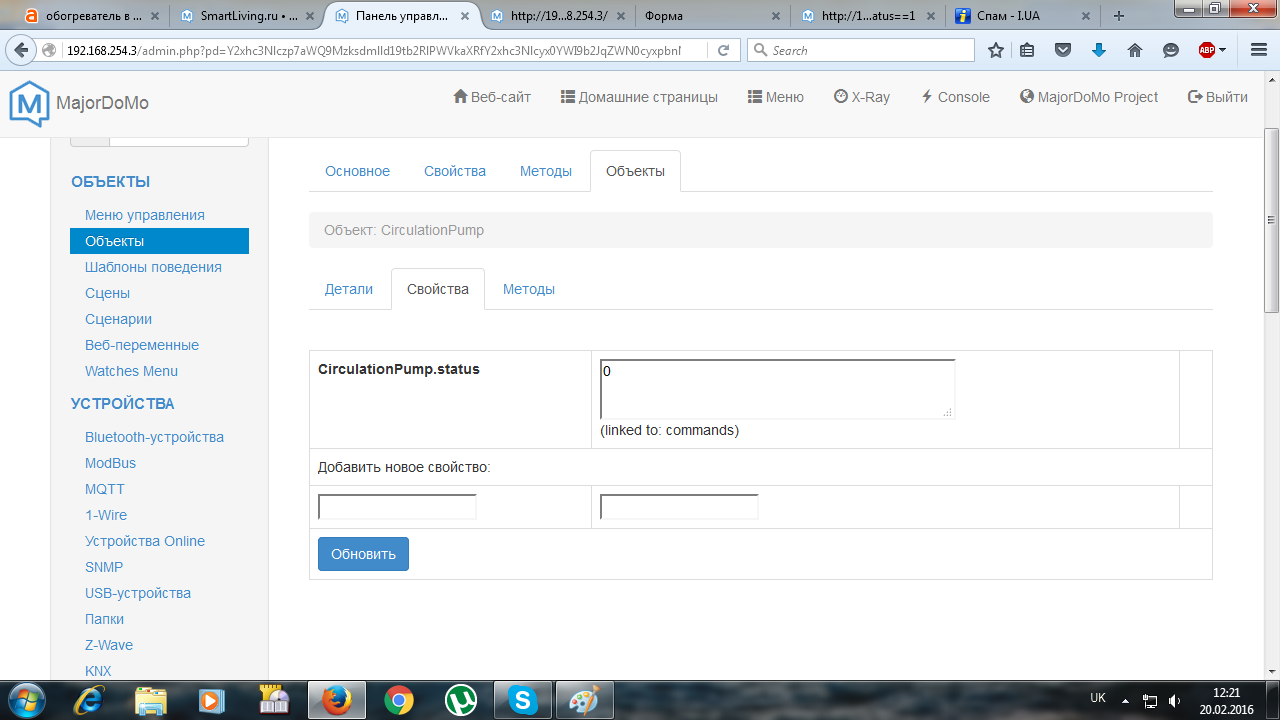Log out with the Выйти link
Viewport: 1280px width, 720px height.
coord(1218,97)
